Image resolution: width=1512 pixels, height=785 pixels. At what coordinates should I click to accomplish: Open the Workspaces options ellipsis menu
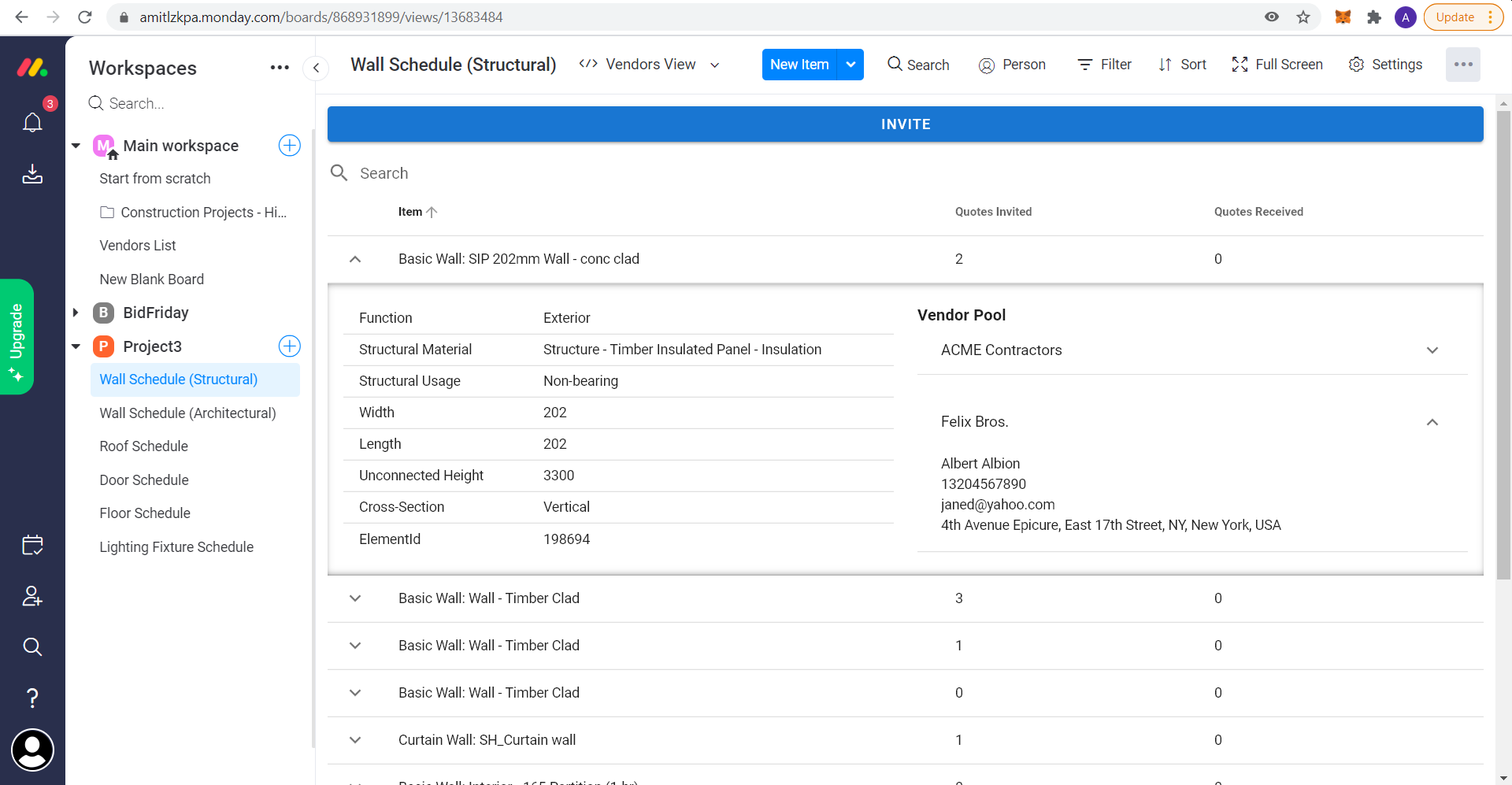click(280, 68)
